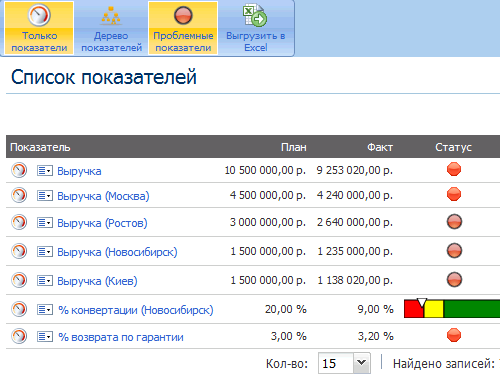Click the gauge icon for Выручка row
The image size is (500, 381).
19,170
